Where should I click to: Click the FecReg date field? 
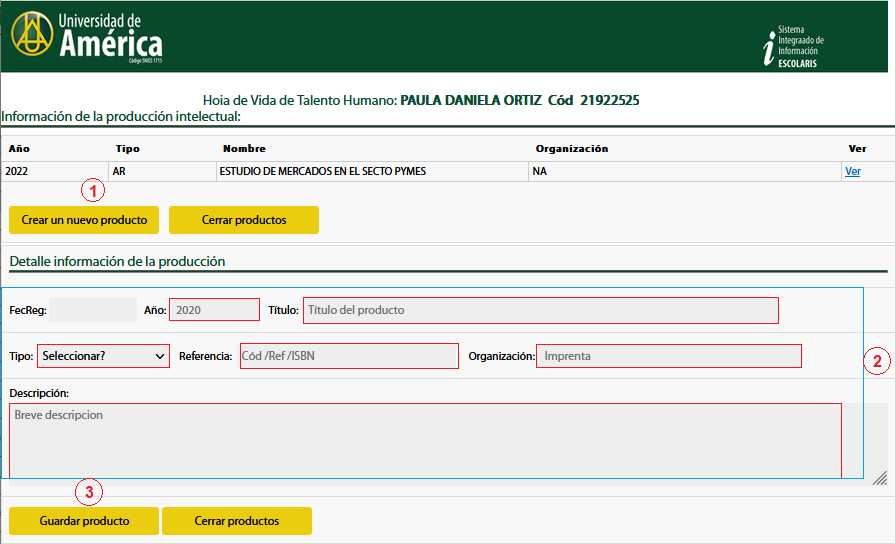tap(92, 310)
